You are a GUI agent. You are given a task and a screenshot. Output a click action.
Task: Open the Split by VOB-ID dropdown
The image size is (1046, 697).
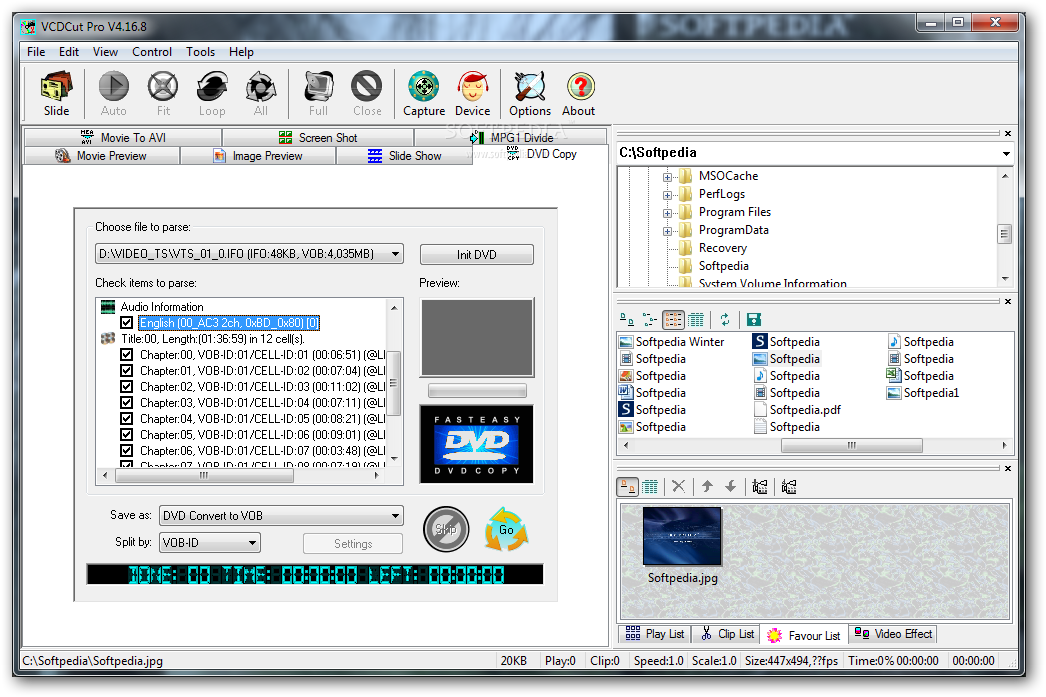pos(252,543)
